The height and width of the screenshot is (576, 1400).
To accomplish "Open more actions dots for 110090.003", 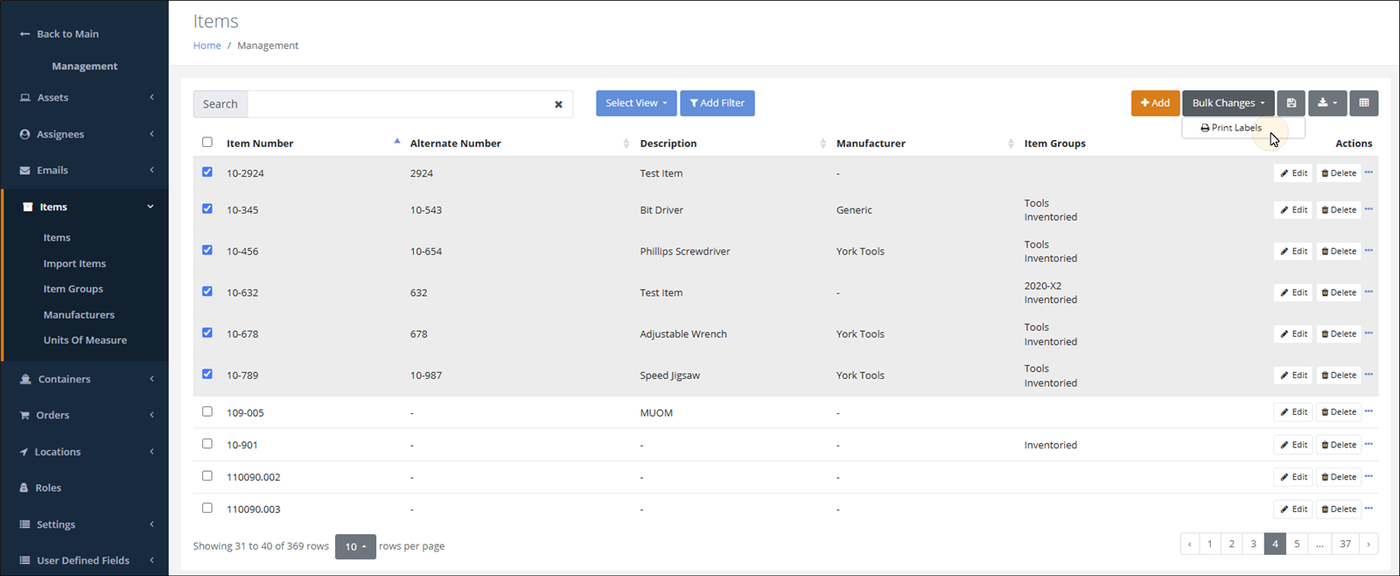I will pos(1369,509).
